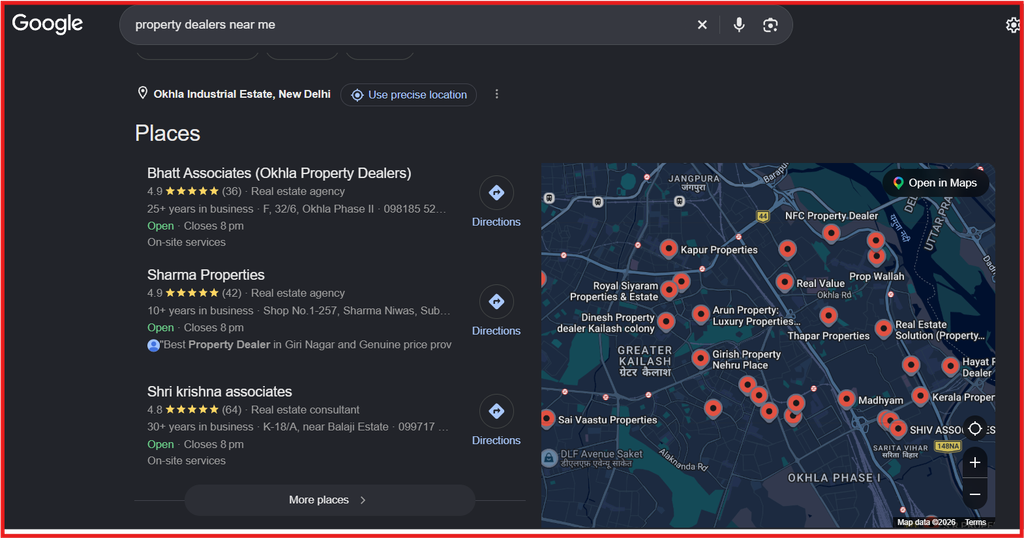Click Prop Wallah map label
Image resolution: width=1024 pixels, height=538 pixels.
tap(876, 276)
